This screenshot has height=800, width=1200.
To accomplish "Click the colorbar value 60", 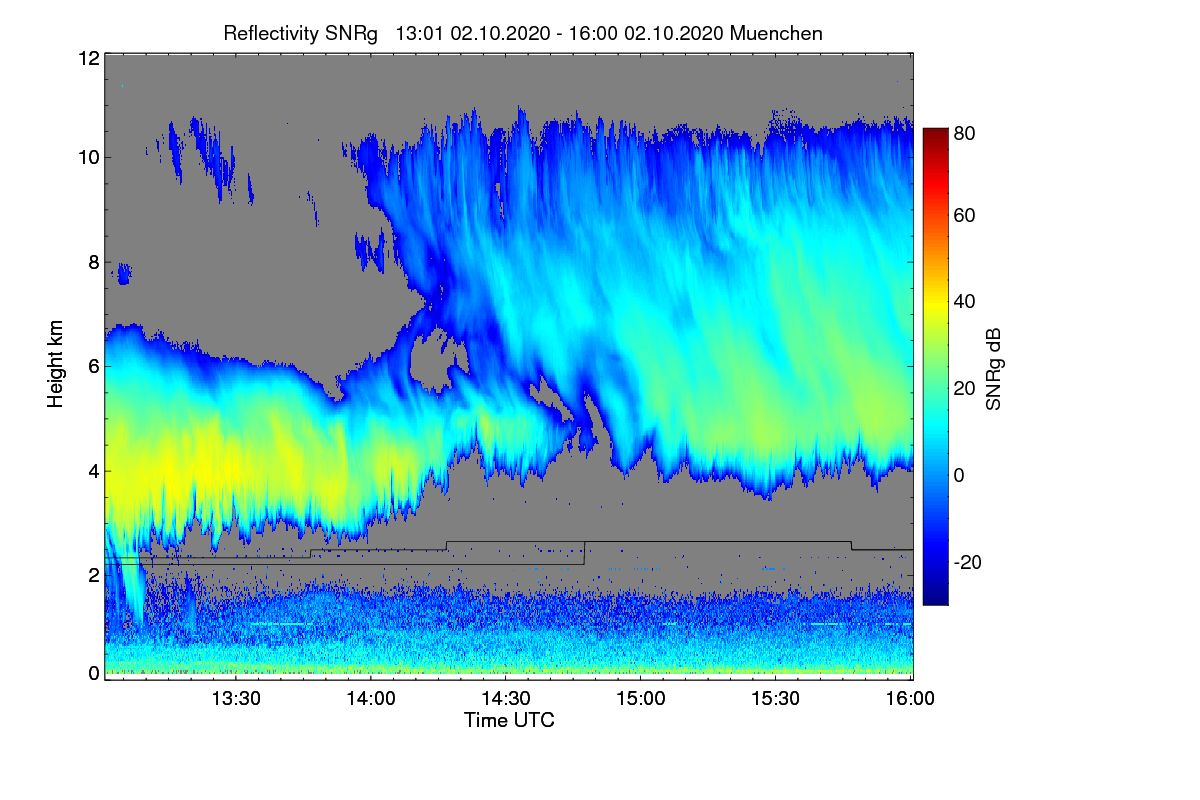I will tap(965, 215).
